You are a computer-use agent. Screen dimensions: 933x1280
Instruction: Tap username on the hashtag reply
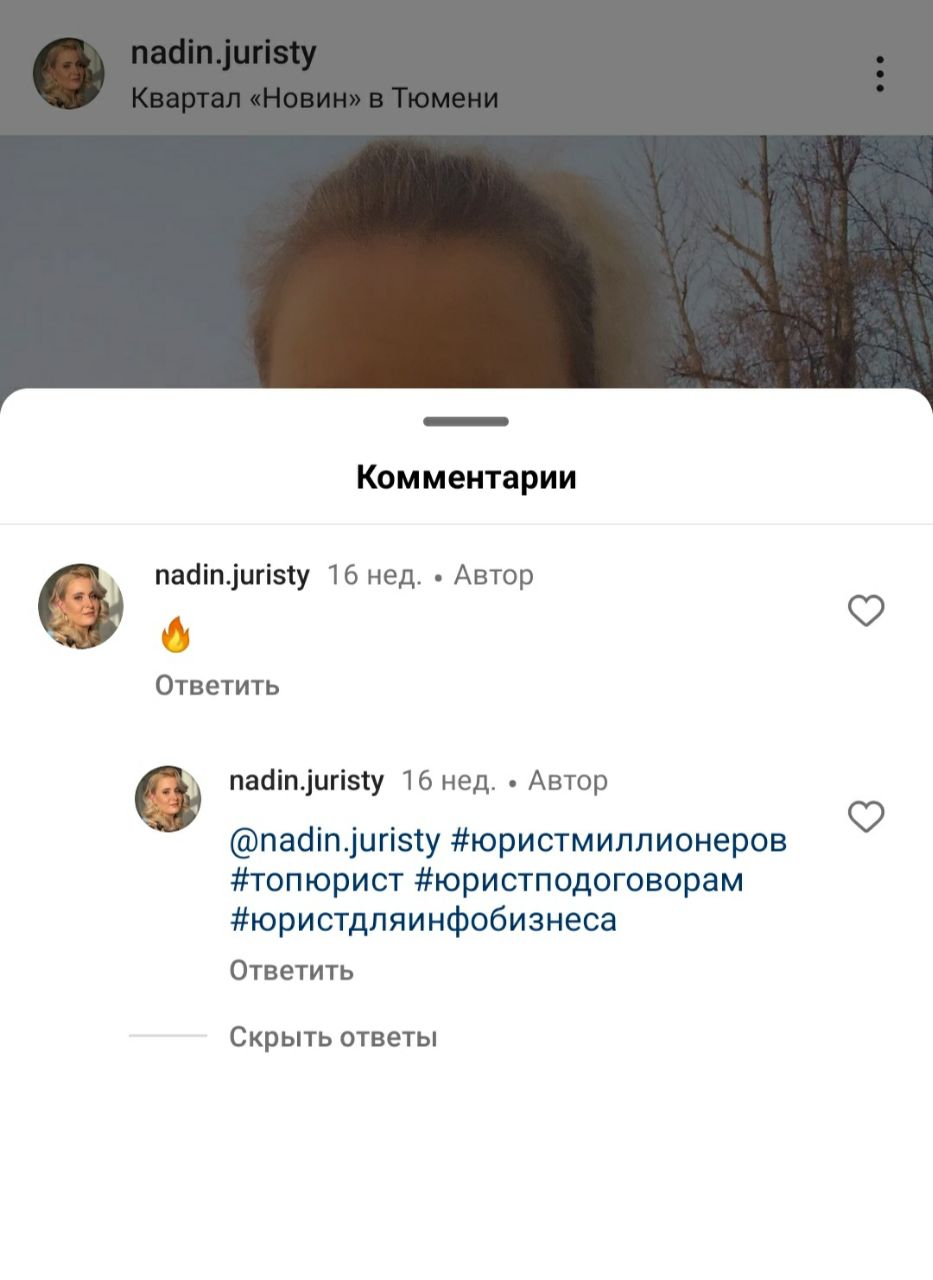(x=306, y=780)
